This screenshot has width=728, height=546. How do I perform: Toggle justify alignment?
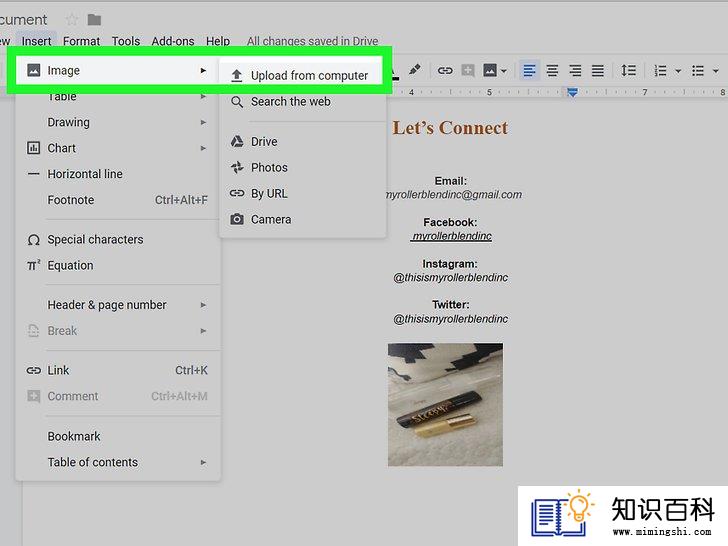[x=598, y=71]
